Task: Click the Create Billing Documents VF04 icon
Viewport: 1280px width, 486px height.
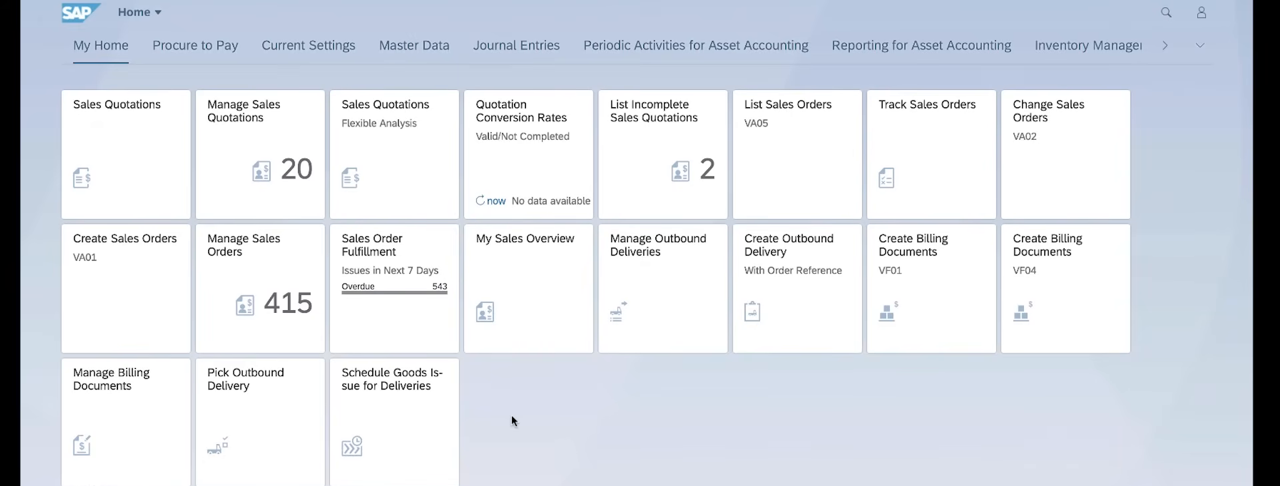Action: (1022, 311)
